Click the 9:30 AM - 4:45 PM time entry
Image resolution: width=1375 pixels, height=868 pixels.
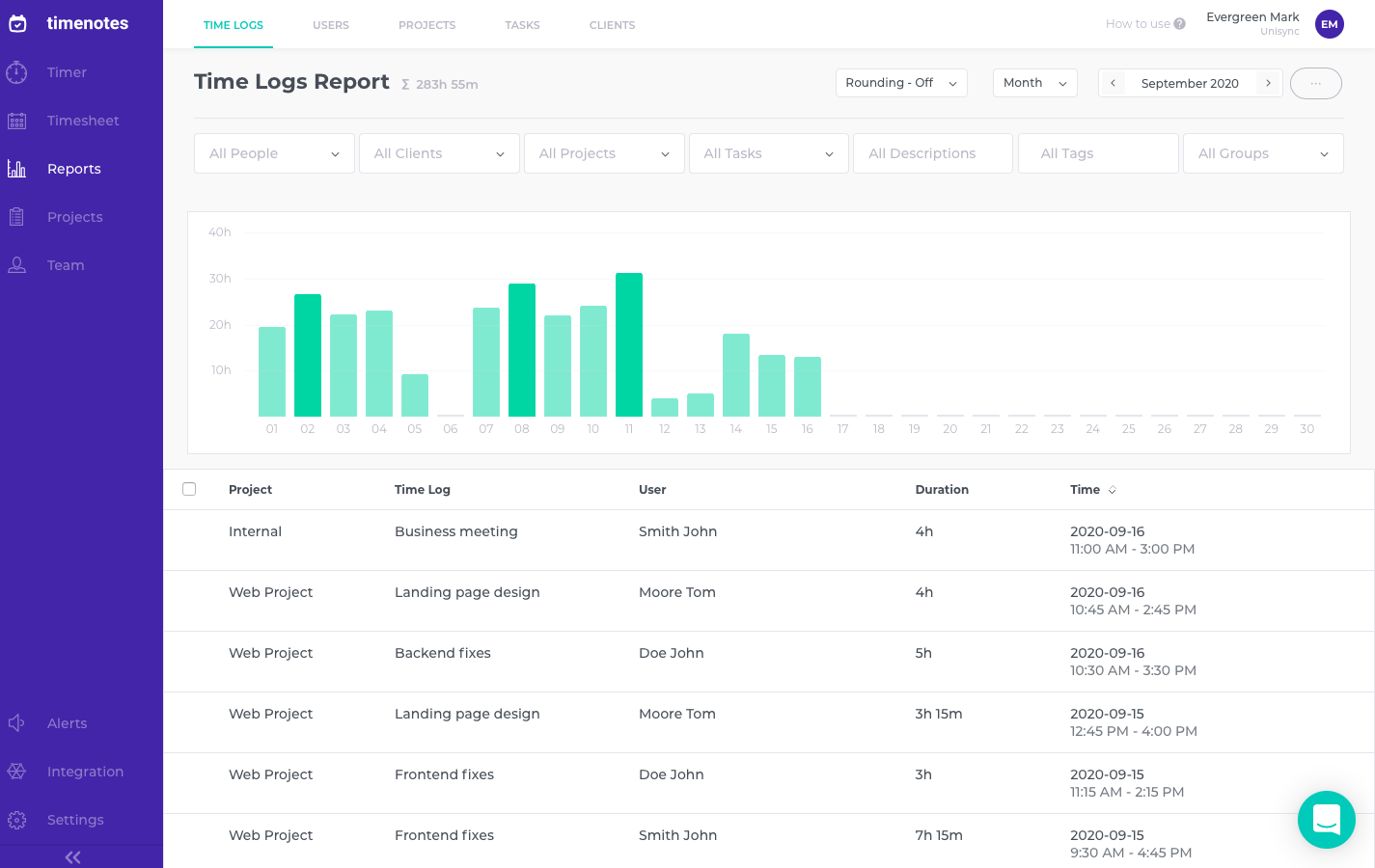(1131, 853)
